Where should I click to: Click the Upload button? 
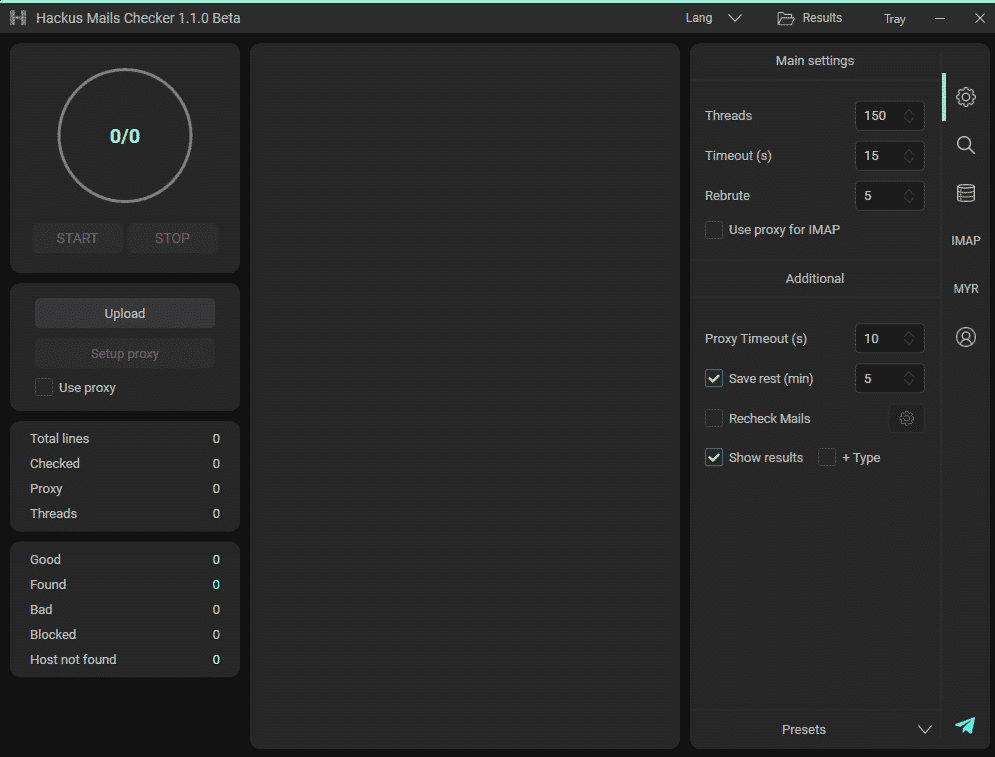pos(125,313)
